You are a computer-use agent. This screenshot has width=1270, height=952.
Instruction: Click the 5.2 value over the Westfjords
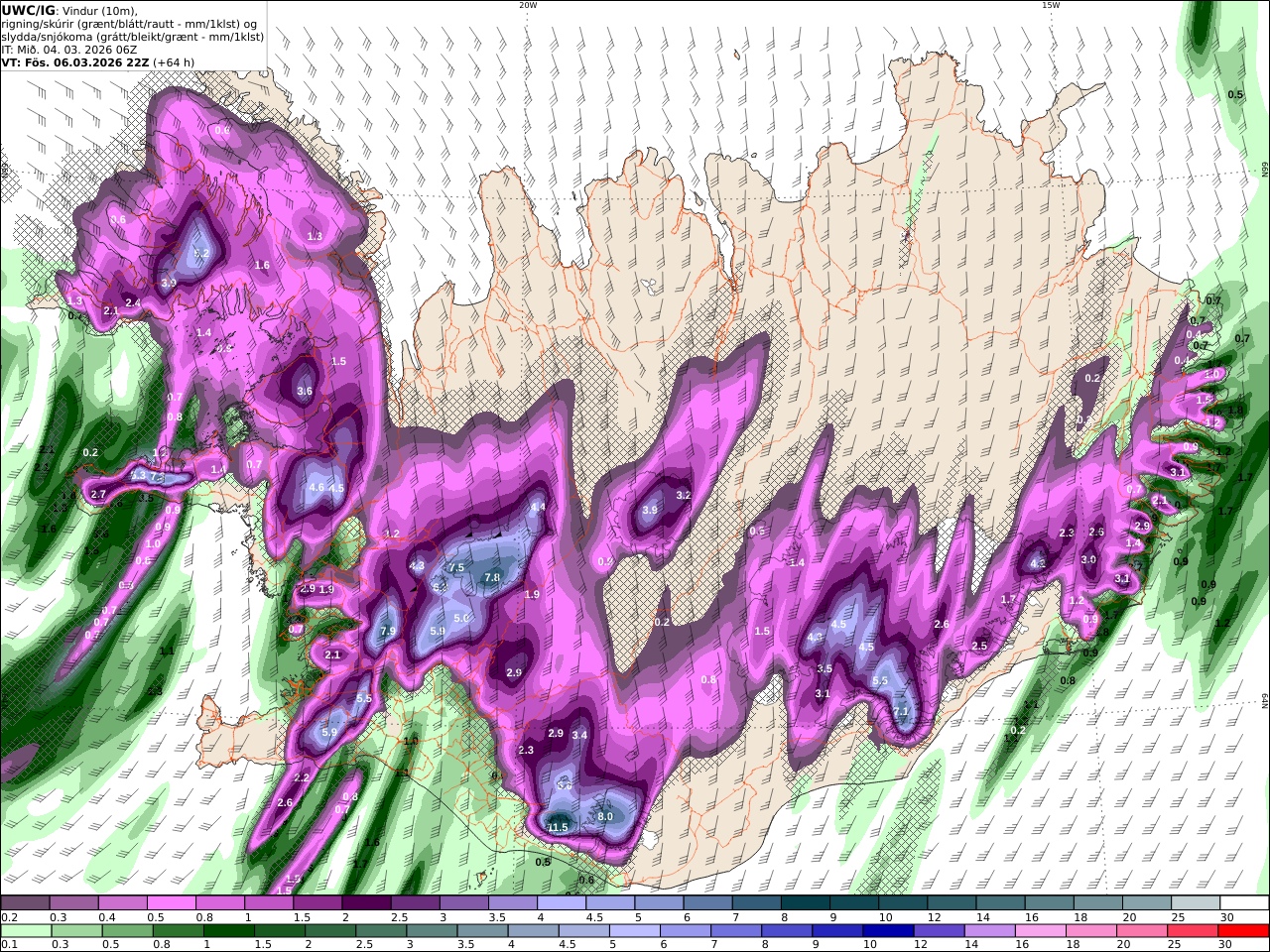tap(201, 253)
